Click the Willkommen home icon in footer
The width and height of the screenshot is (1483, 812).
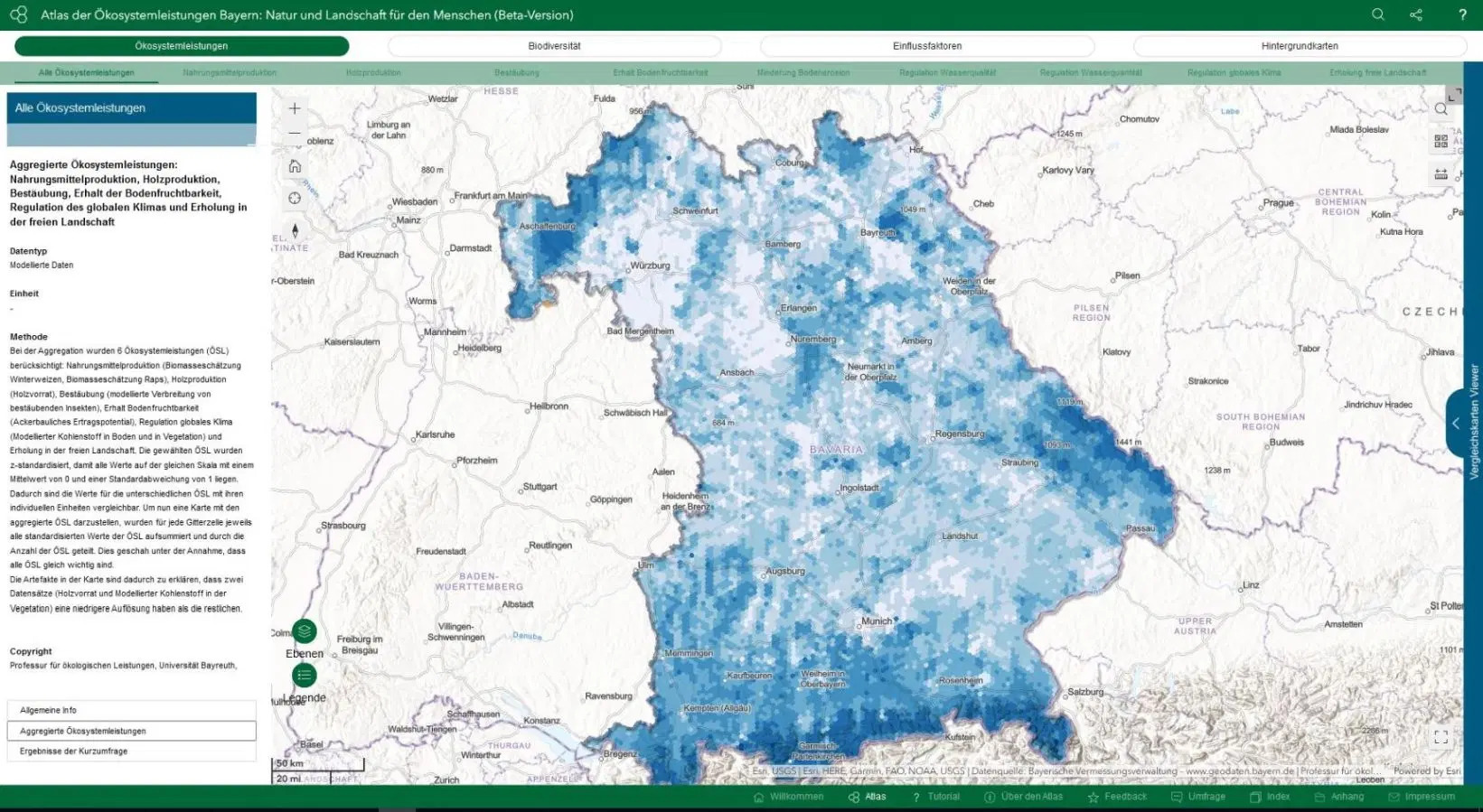click(759, 798)
